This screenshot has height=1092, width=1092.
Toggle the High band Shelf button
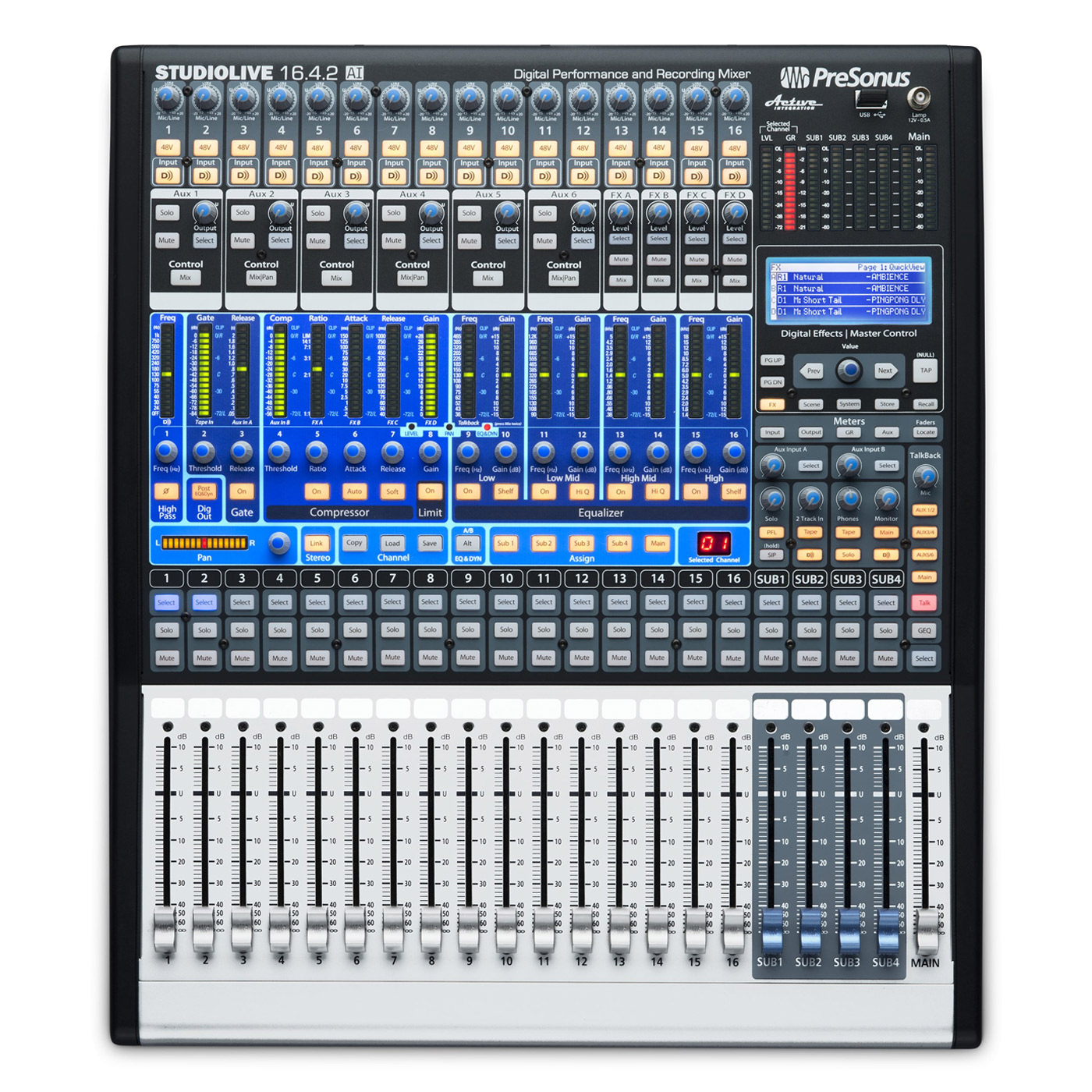point(733,491)
